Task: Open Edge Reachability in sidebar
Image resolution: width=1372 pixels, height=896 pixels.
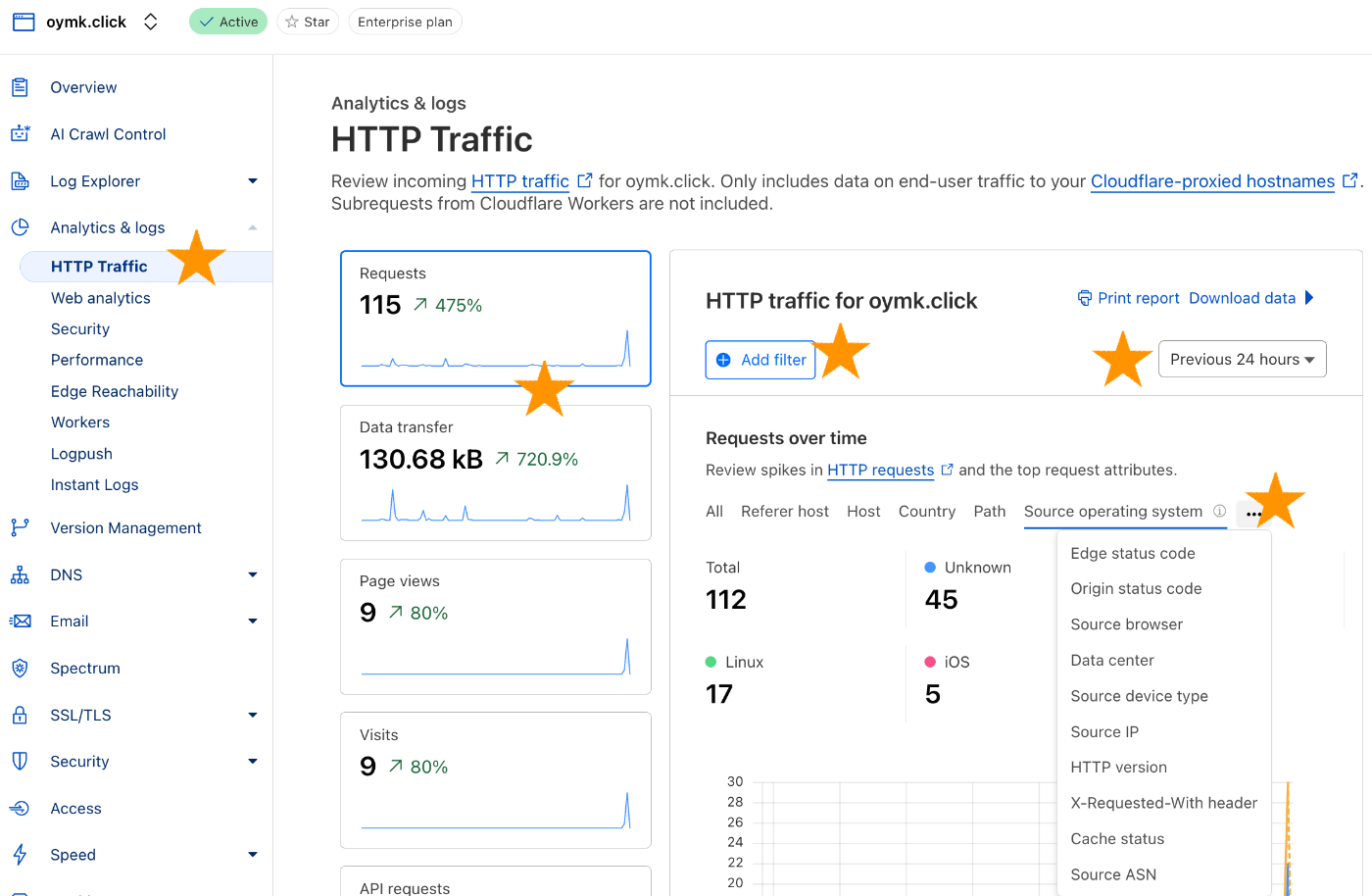Action: (x=115, y=391)
